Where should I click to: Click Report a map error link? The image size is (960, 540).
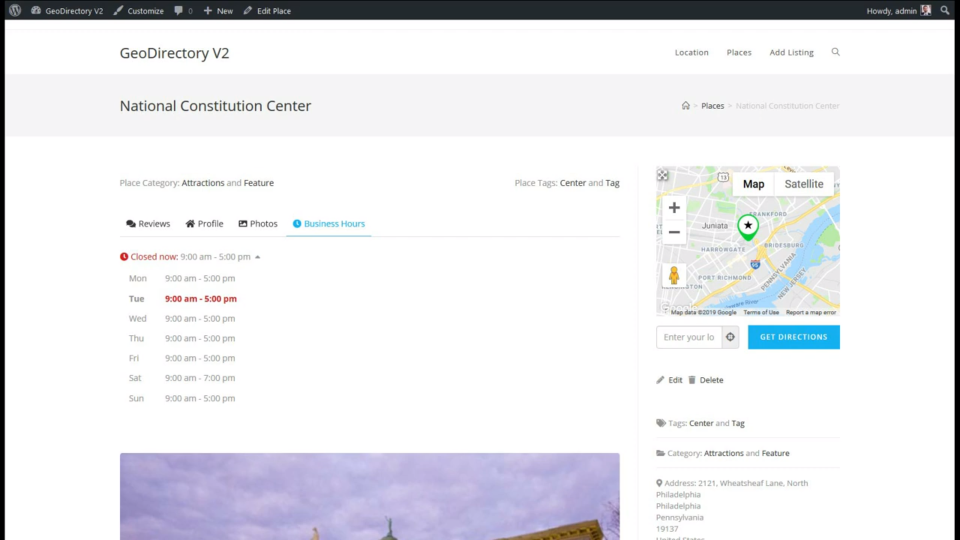(x=811, y=312)
